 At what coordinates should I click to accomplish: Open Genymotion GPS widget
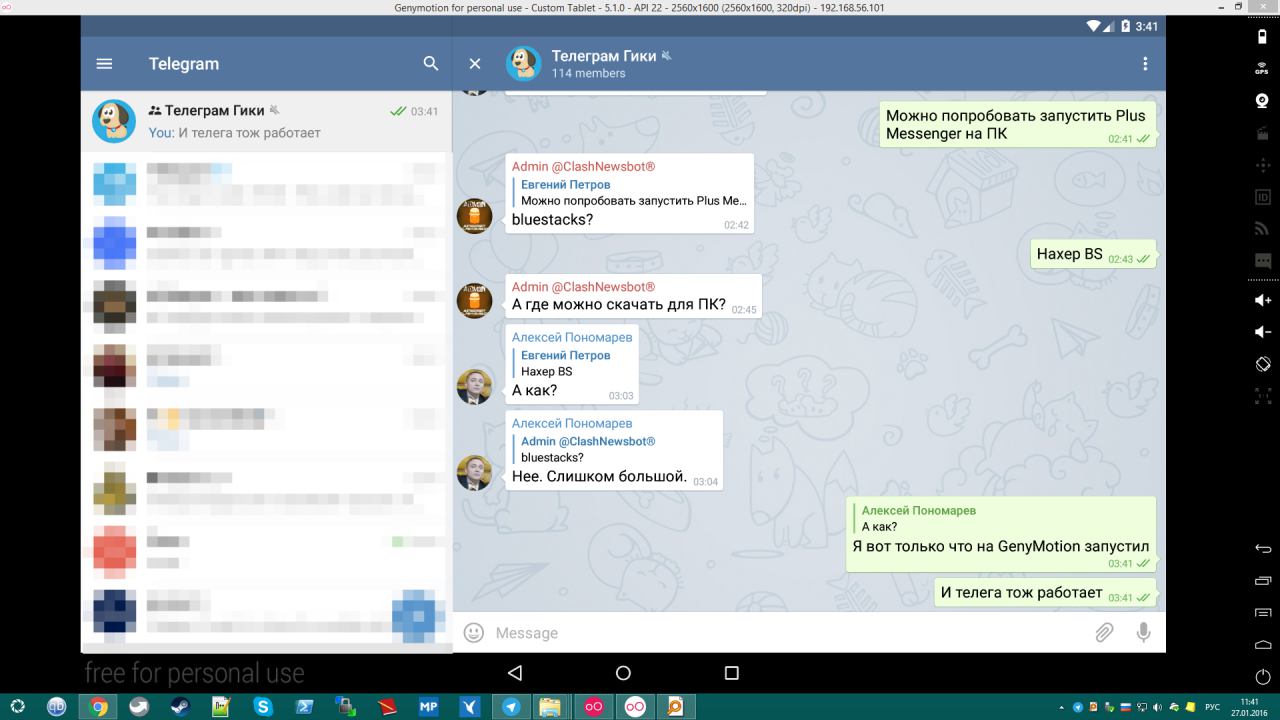[1262, 68]
